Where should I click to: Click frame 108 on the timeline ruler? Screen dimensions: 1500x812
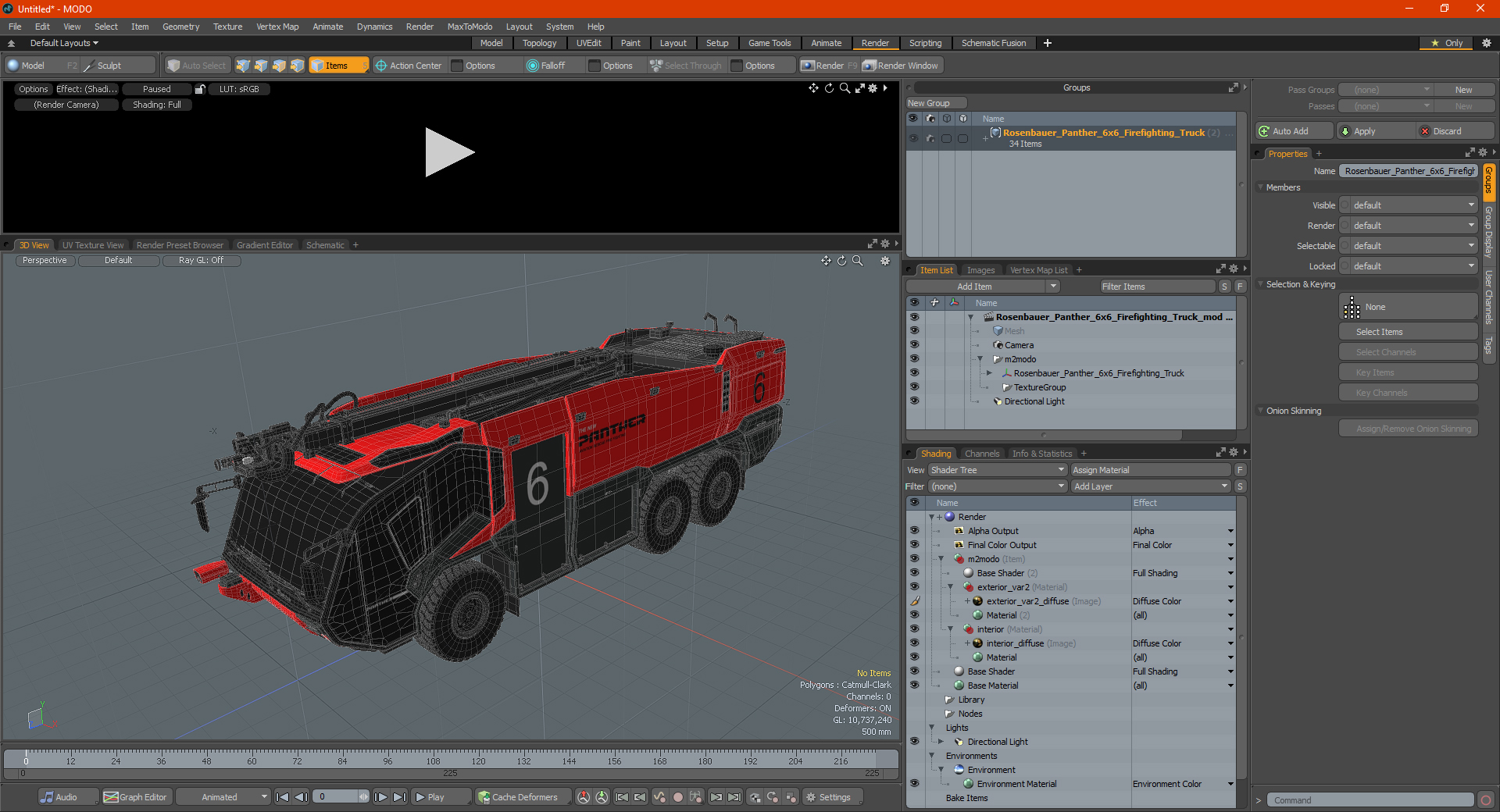click(x=433, y=760)
